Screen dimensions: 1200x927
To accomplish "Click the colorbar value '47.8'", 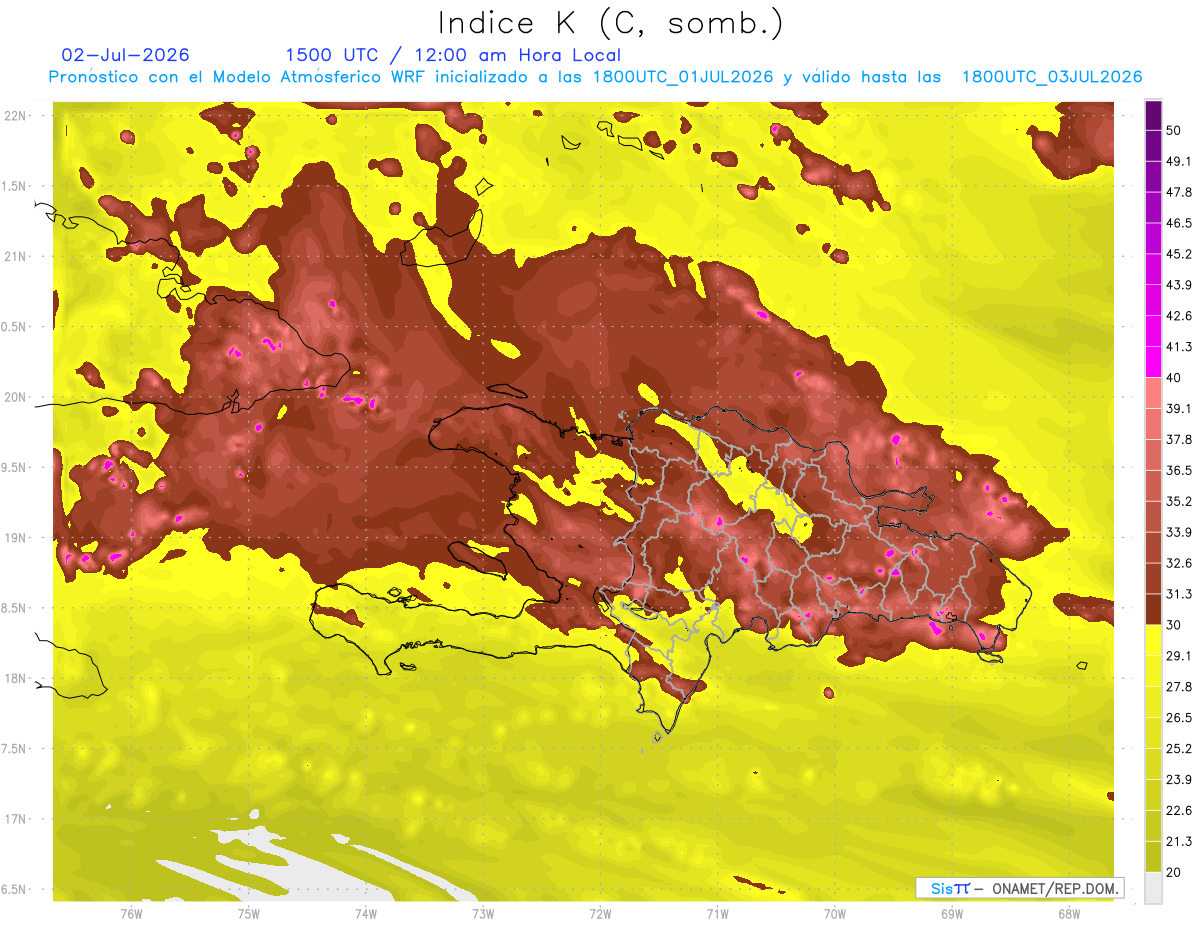I will coord(1178,192).
